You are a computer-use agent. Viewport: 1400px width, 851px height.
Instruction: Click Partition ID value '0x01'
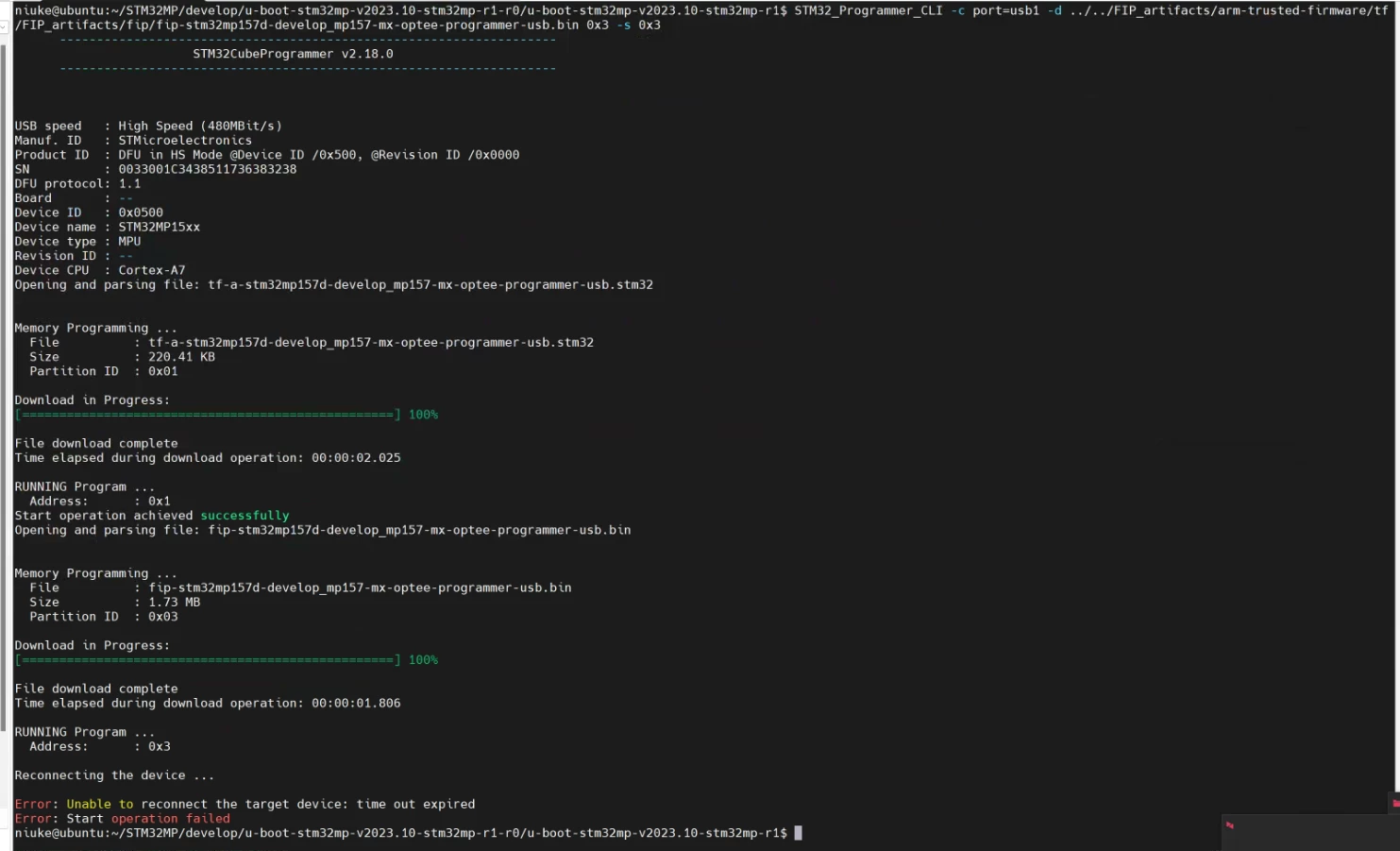click(162, 371)
